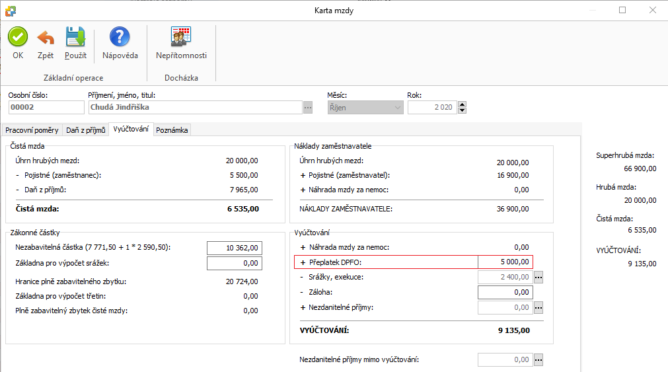The height and width of the screenshot is (372, 668).
Task: Confirm with the green OK icon
Action: (17, 37)
